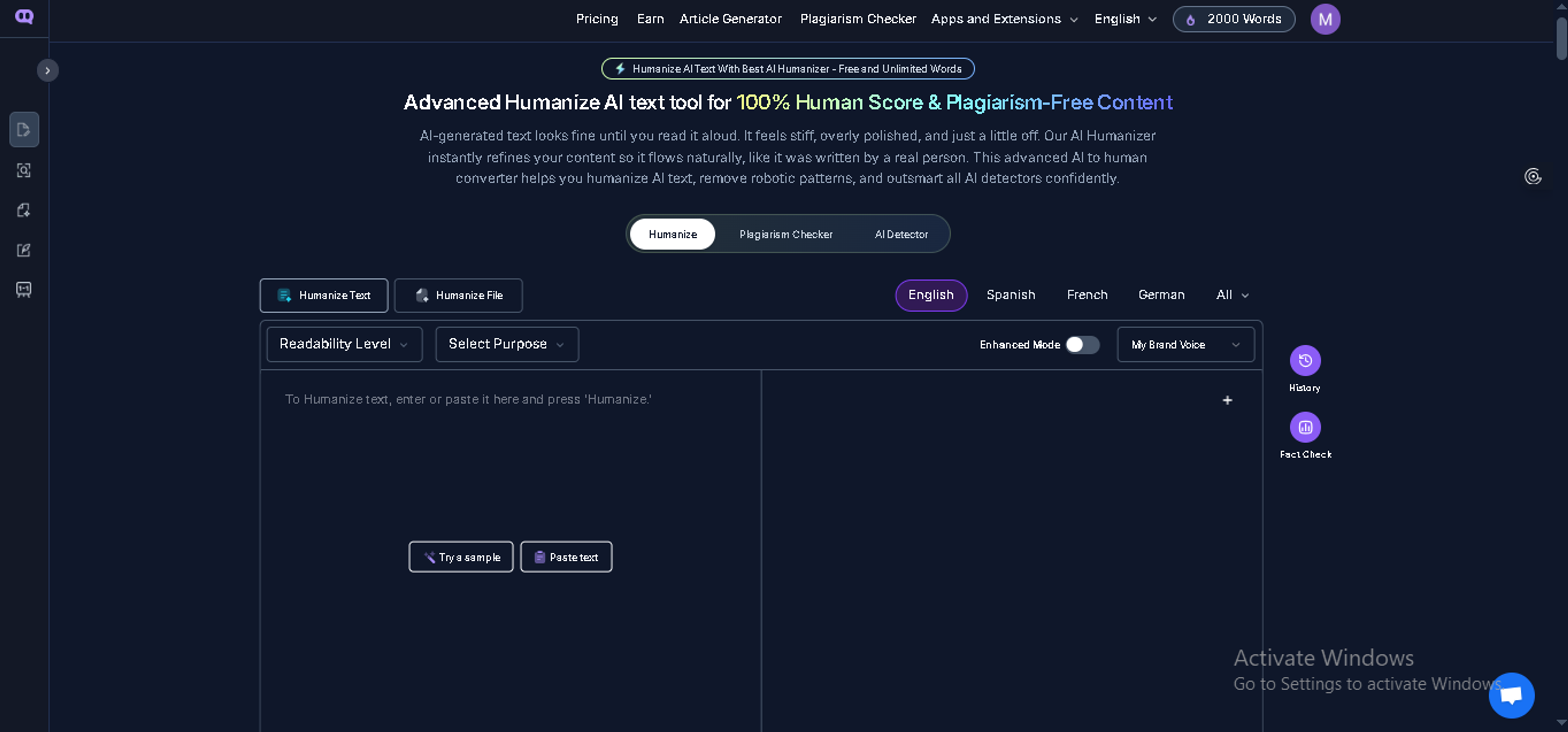Open the live chat bubble
1568x732 pixels.
pyautogui.click(x=1511, y=695)
